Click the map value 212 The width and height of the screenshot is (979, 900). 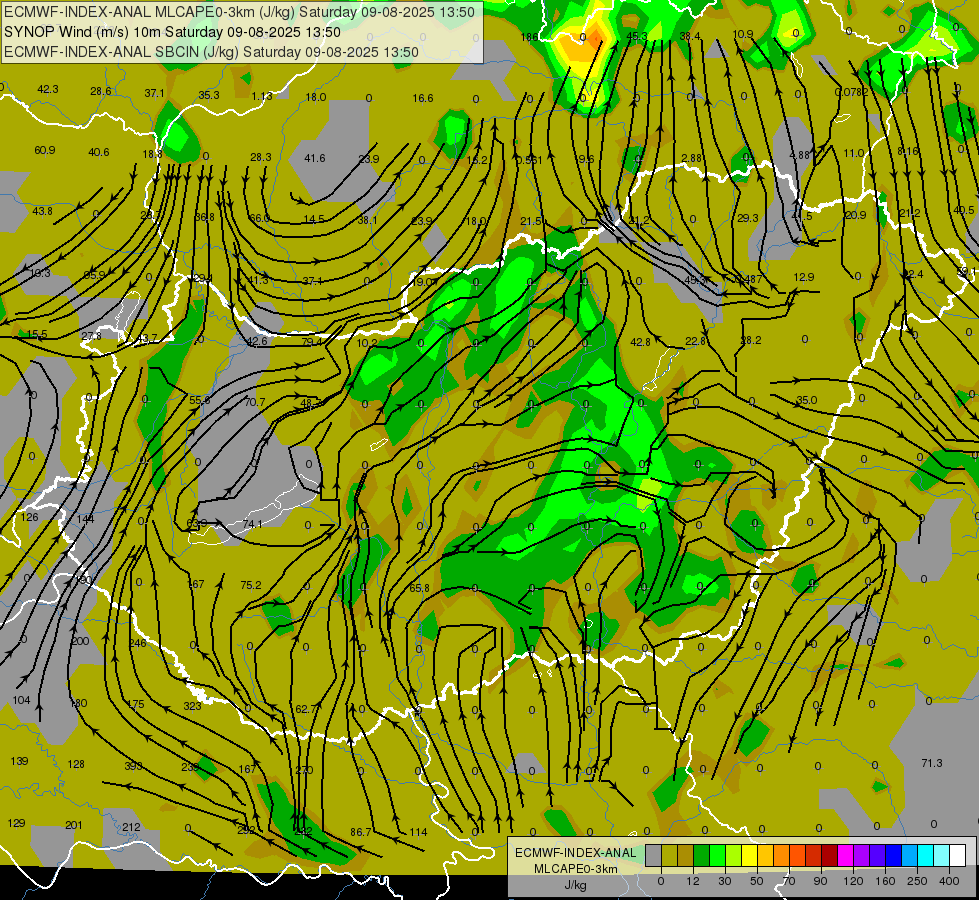(x=131, y=827)
